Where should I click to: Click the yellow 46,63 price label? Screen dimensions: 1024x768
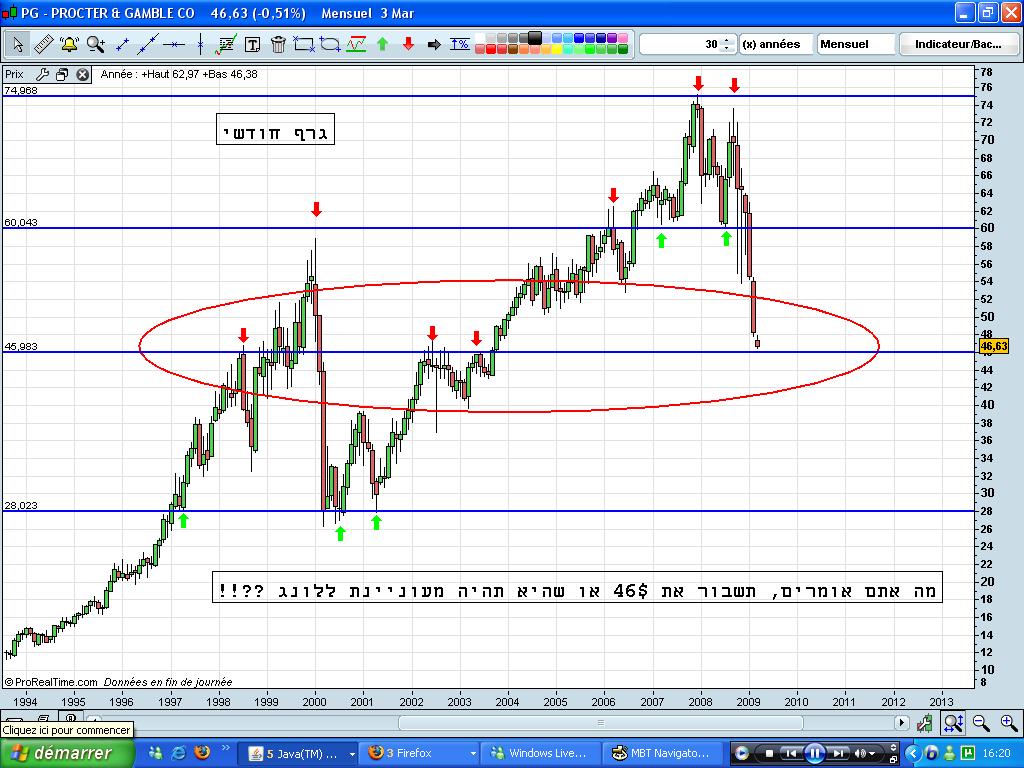[993, 346]
